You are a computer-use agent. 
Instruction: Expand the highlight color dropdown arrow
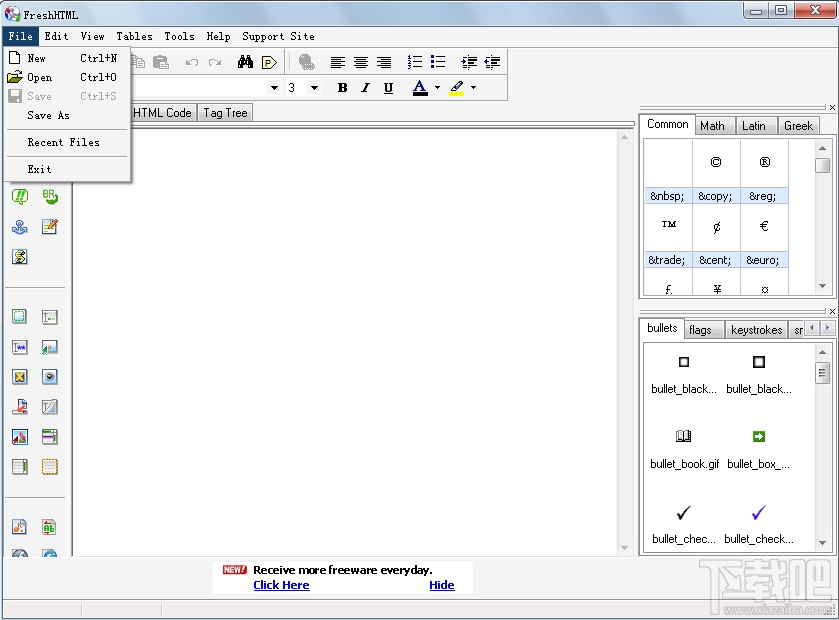(x=473, y=88)
